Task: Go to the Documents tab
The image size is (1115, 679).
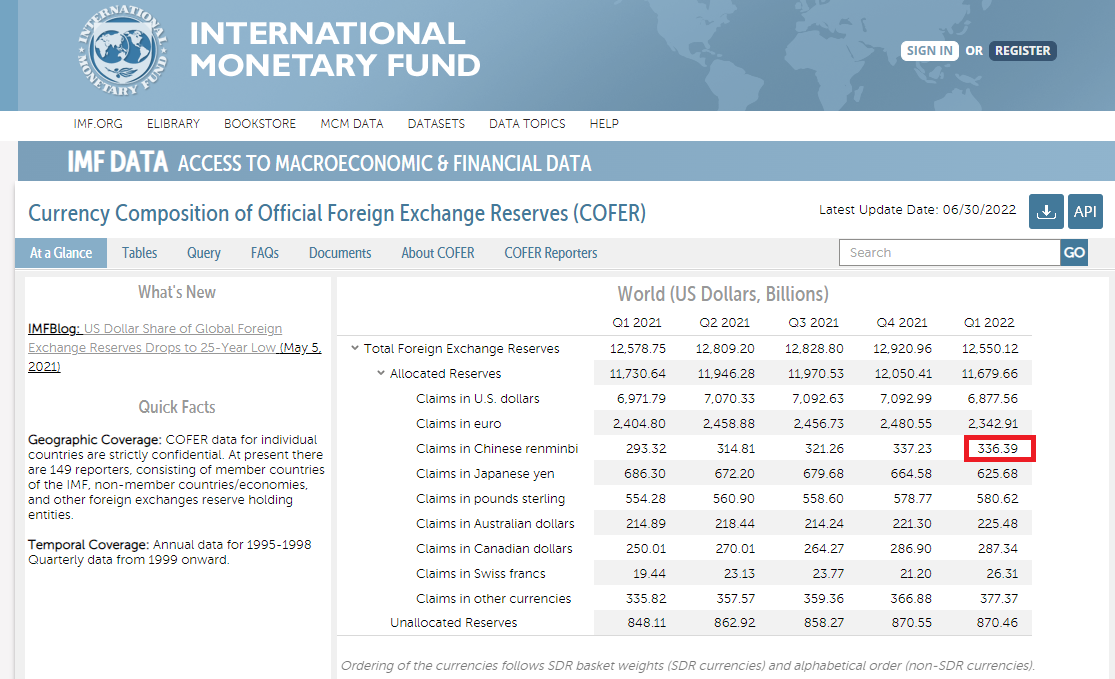Action: 340,253
